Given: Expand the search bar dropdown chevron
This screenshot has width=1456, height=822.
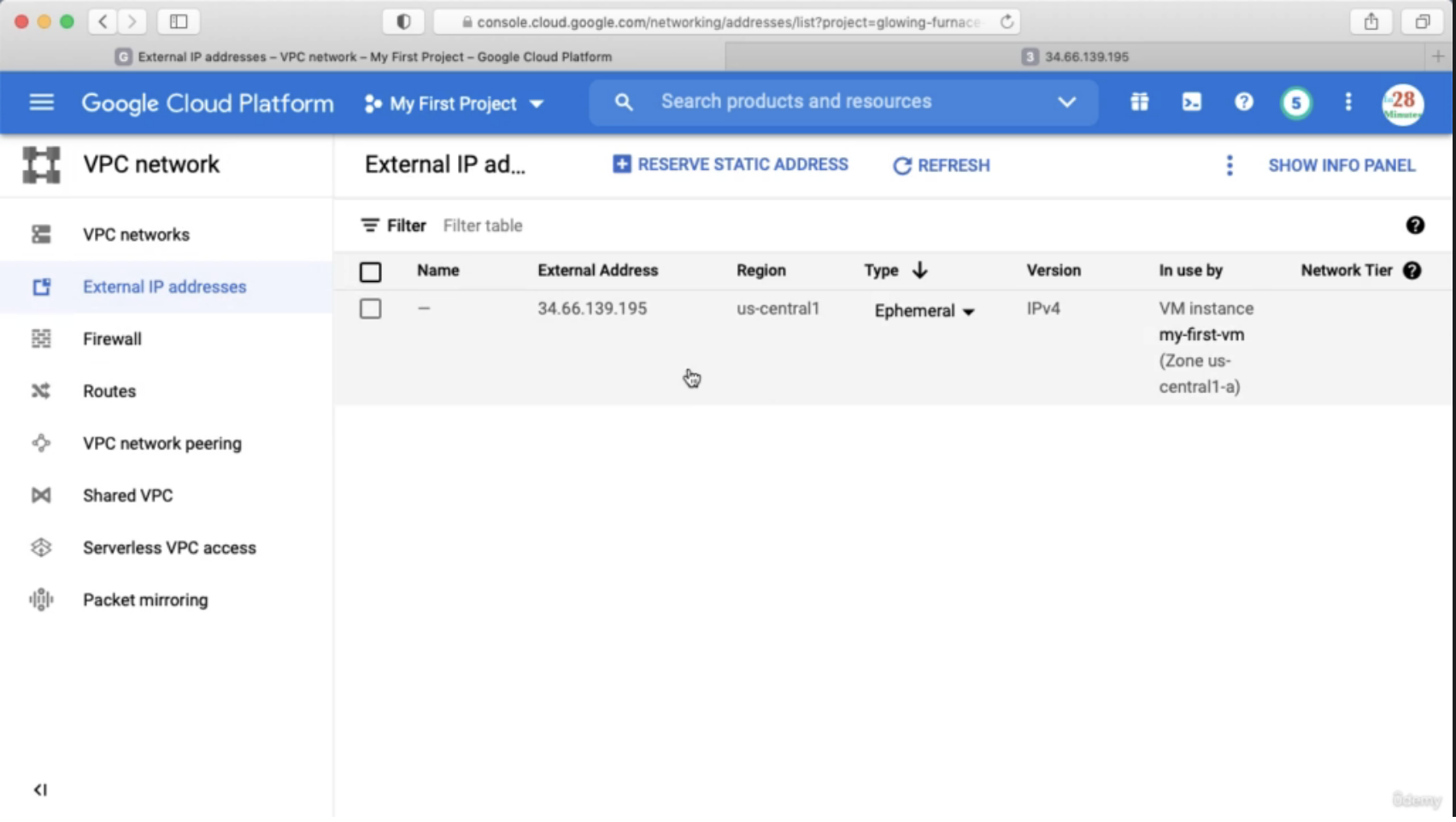Looking at the screenshot, I should click(x=1066, y=103).
